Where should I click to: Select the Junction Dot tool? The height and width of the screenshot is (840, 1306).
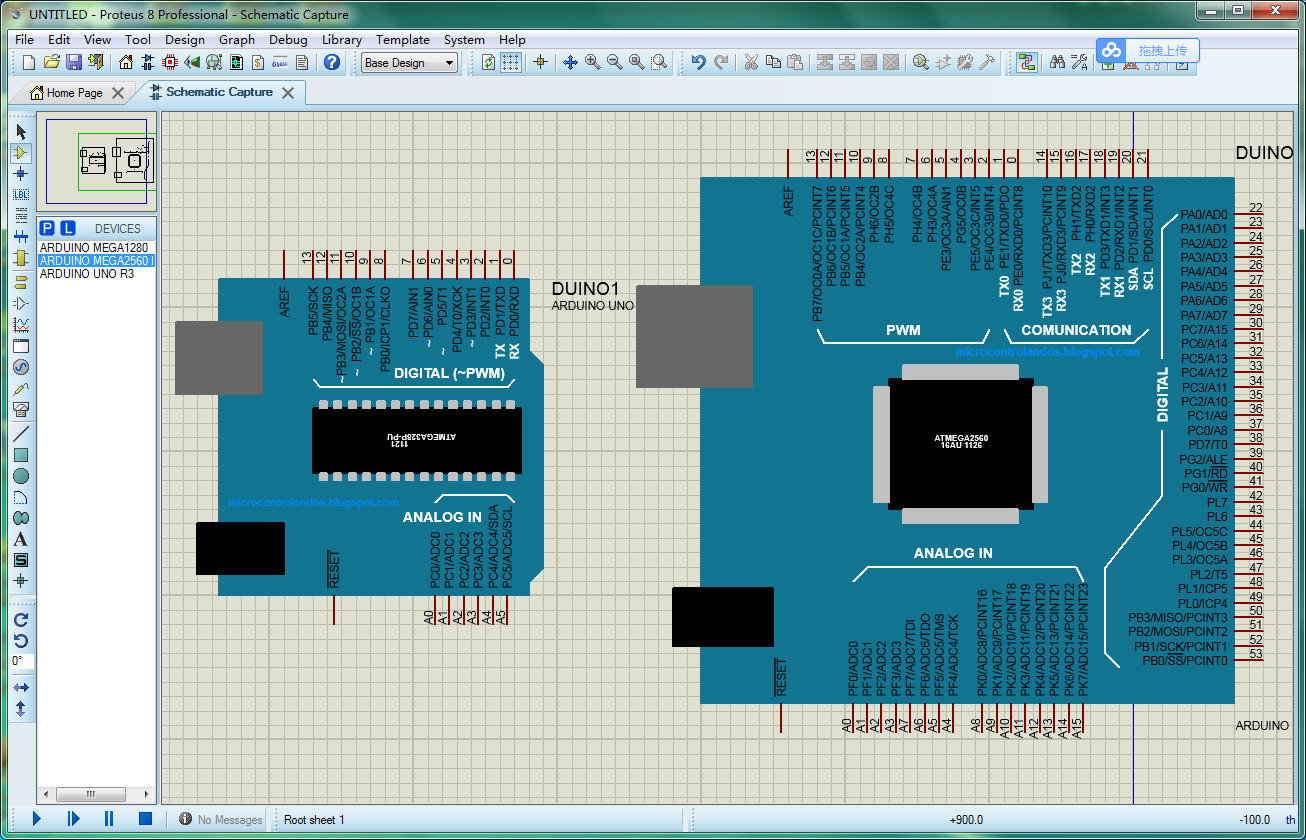click(21, 173)
